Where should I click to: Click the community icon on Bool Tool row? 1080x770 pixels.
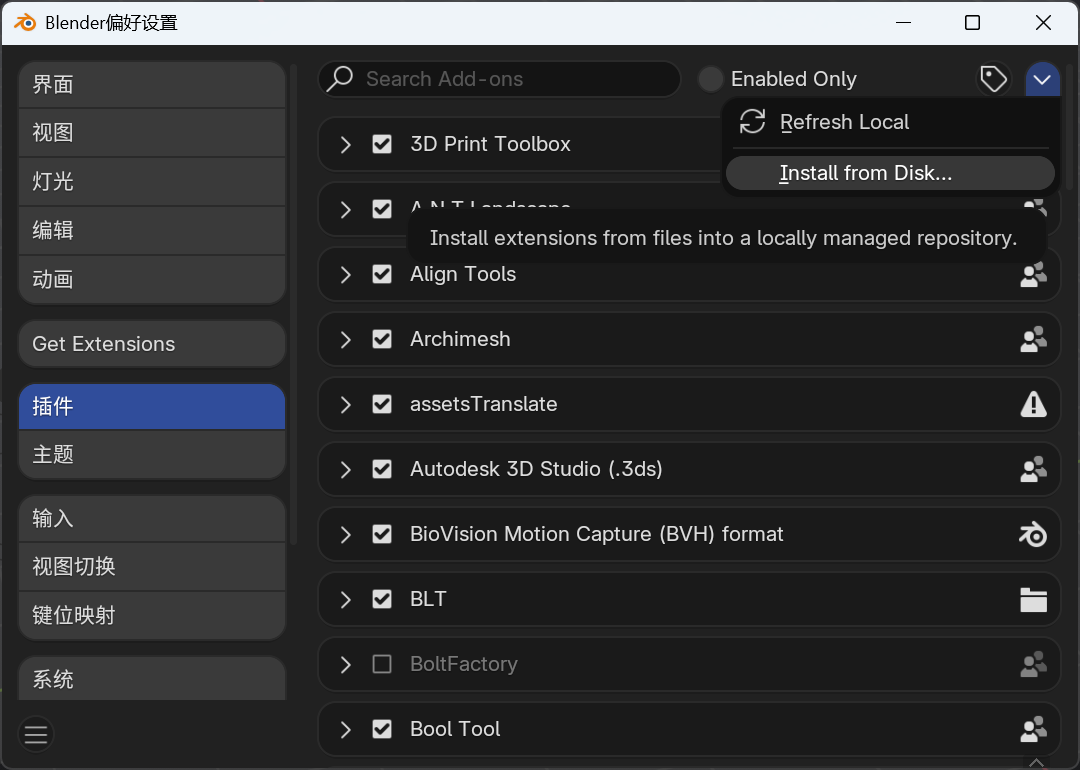pyautogui.click(x=1033, y=729)
